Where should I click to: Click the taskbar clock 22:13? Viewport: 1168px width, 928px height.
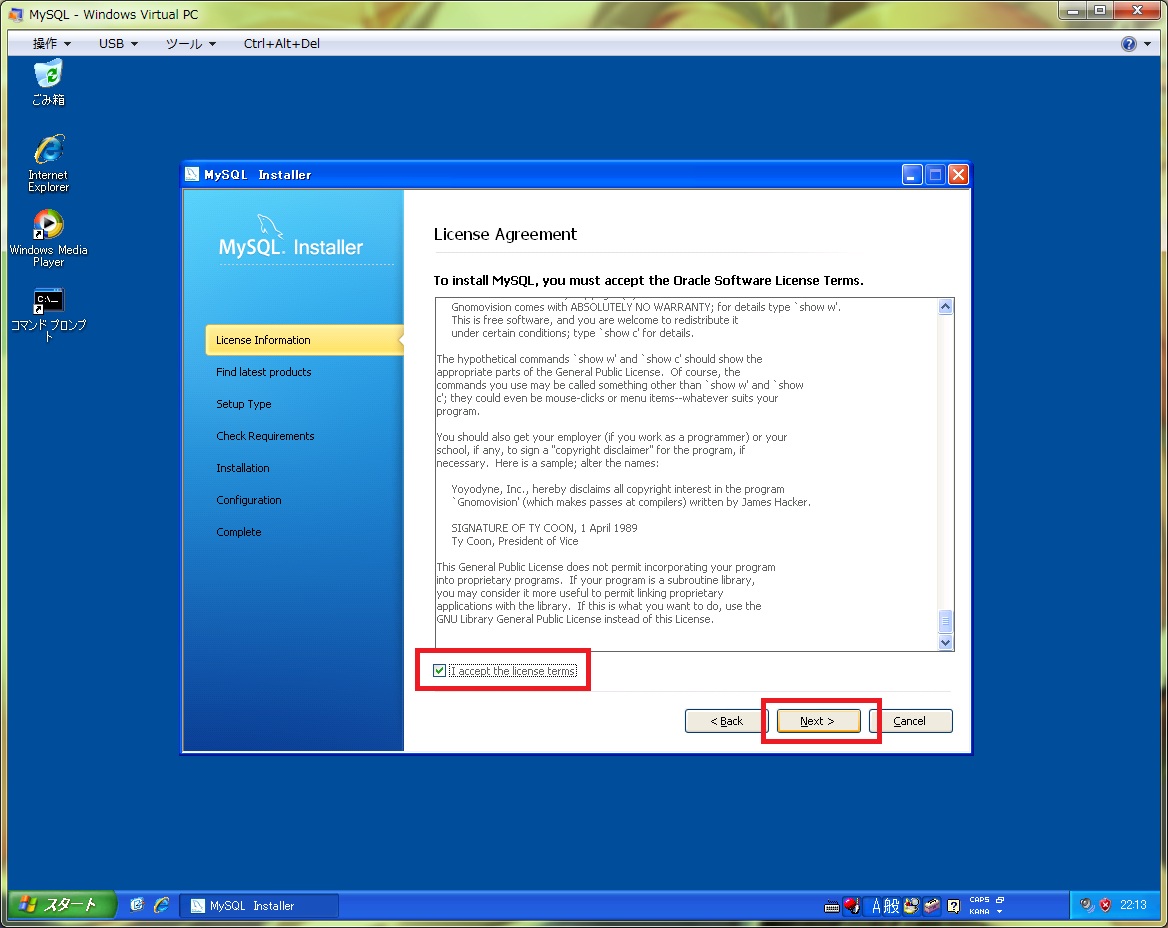1133,905
